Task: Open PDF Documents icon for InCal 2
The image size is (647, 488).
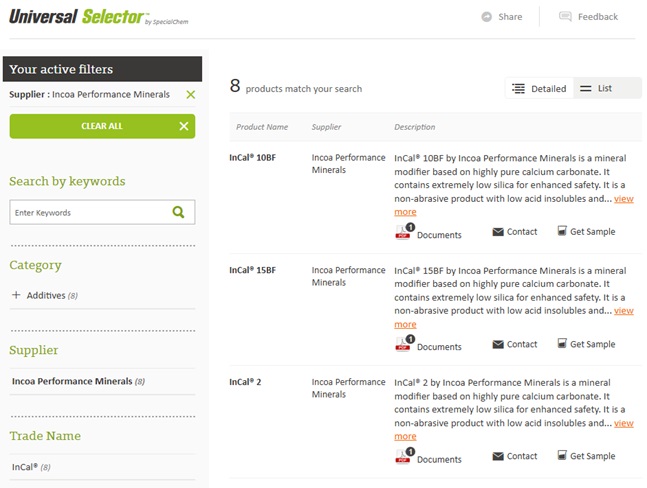Action: [x=404, y=456]
